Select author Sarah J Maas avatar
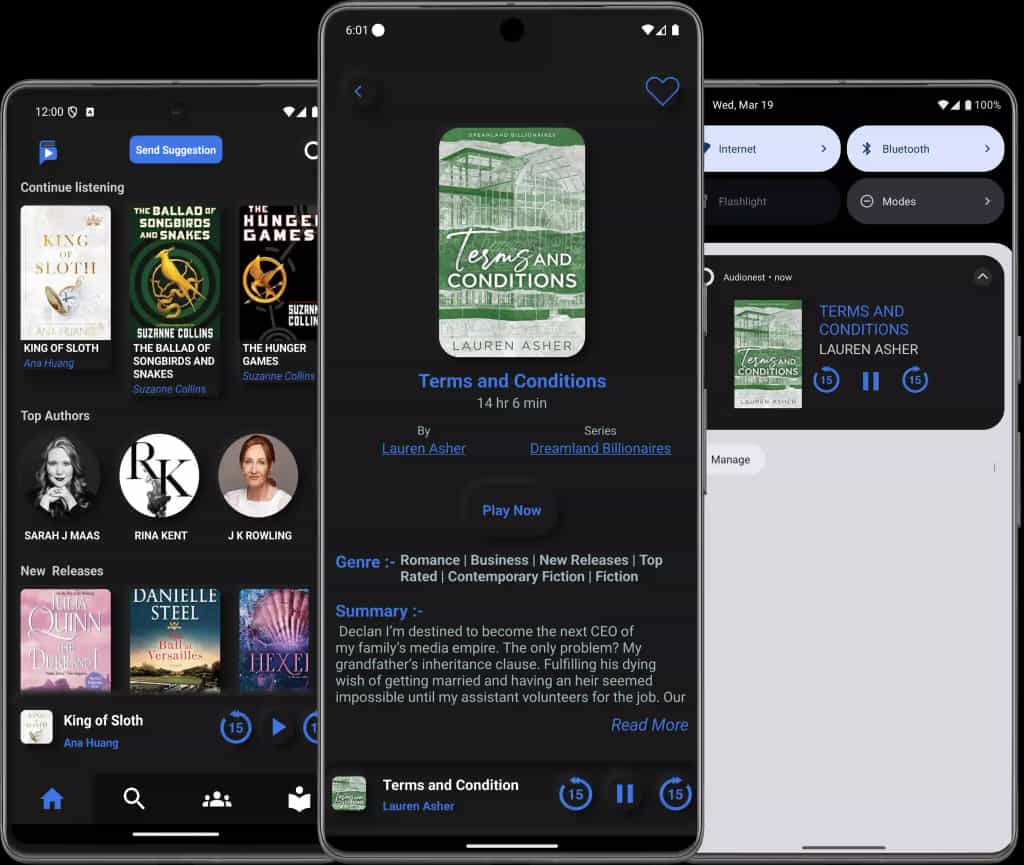The height and width of the screenshot is (865, 1024). pos(62,476)
